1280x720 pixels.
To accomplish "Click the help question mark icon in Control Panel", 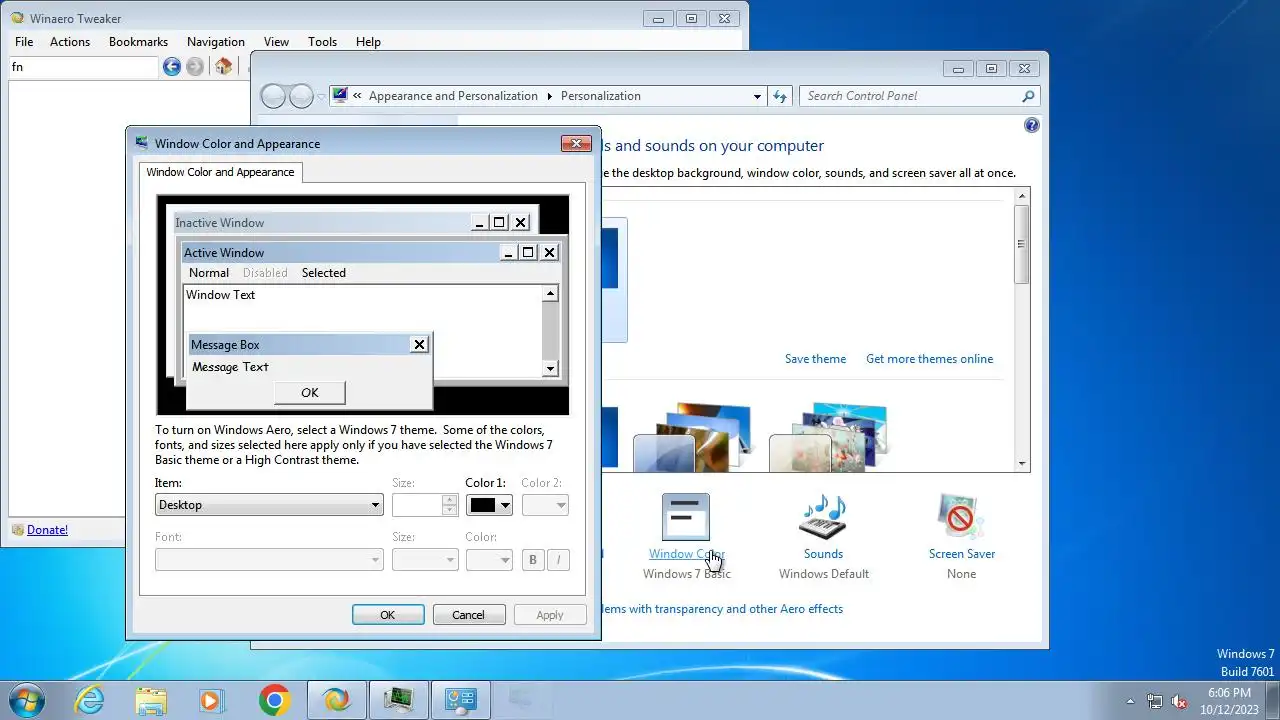I will click(x=1032, y=125).
